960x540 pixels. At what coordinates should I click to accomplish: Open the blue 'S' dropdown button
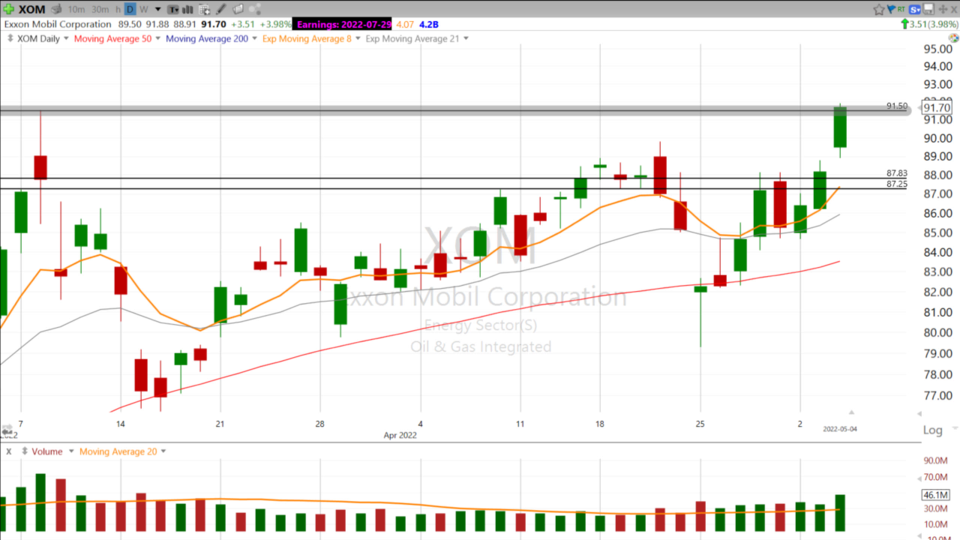click(x=915, y=9)
